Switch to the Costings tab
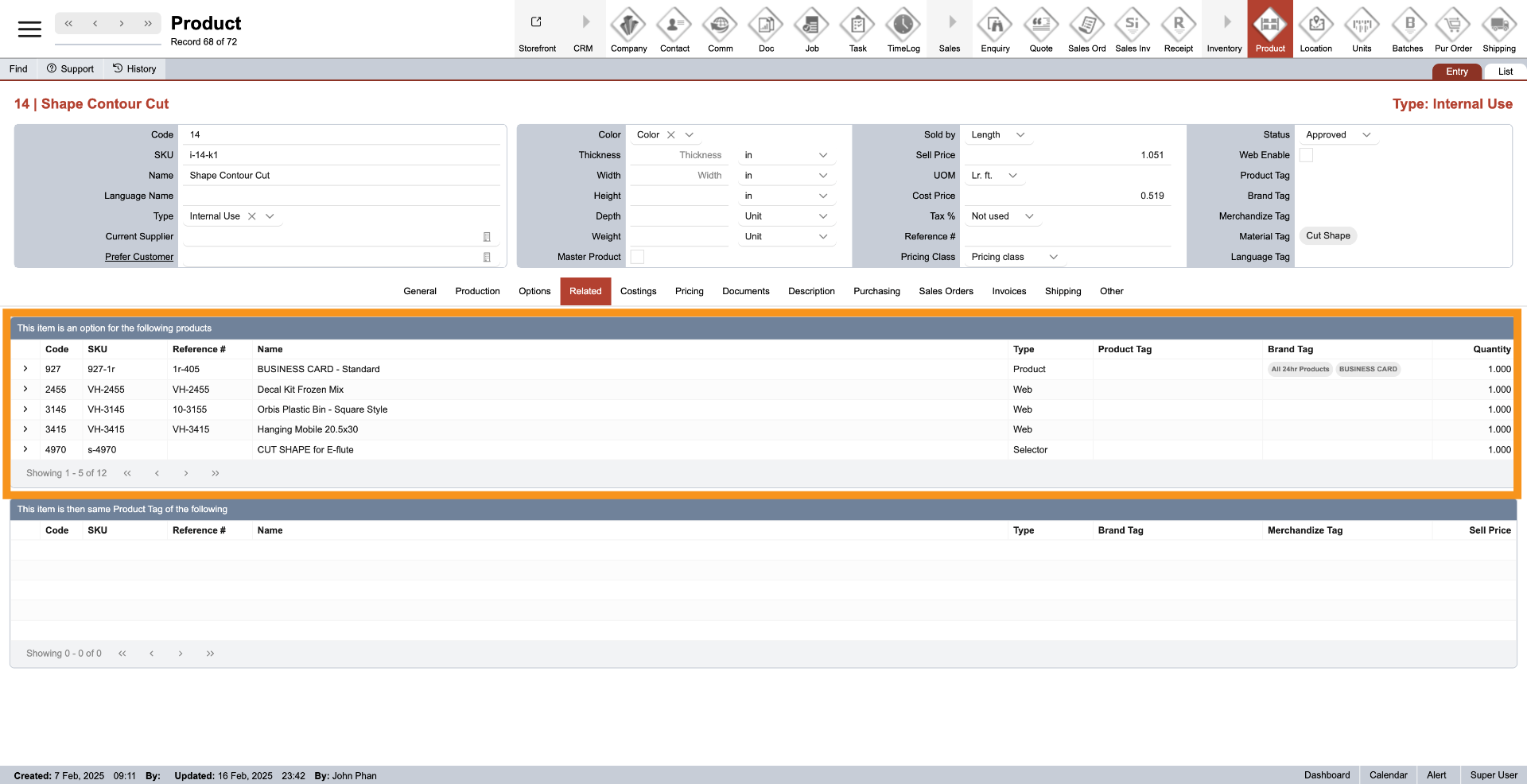 [x=638, y=291]
